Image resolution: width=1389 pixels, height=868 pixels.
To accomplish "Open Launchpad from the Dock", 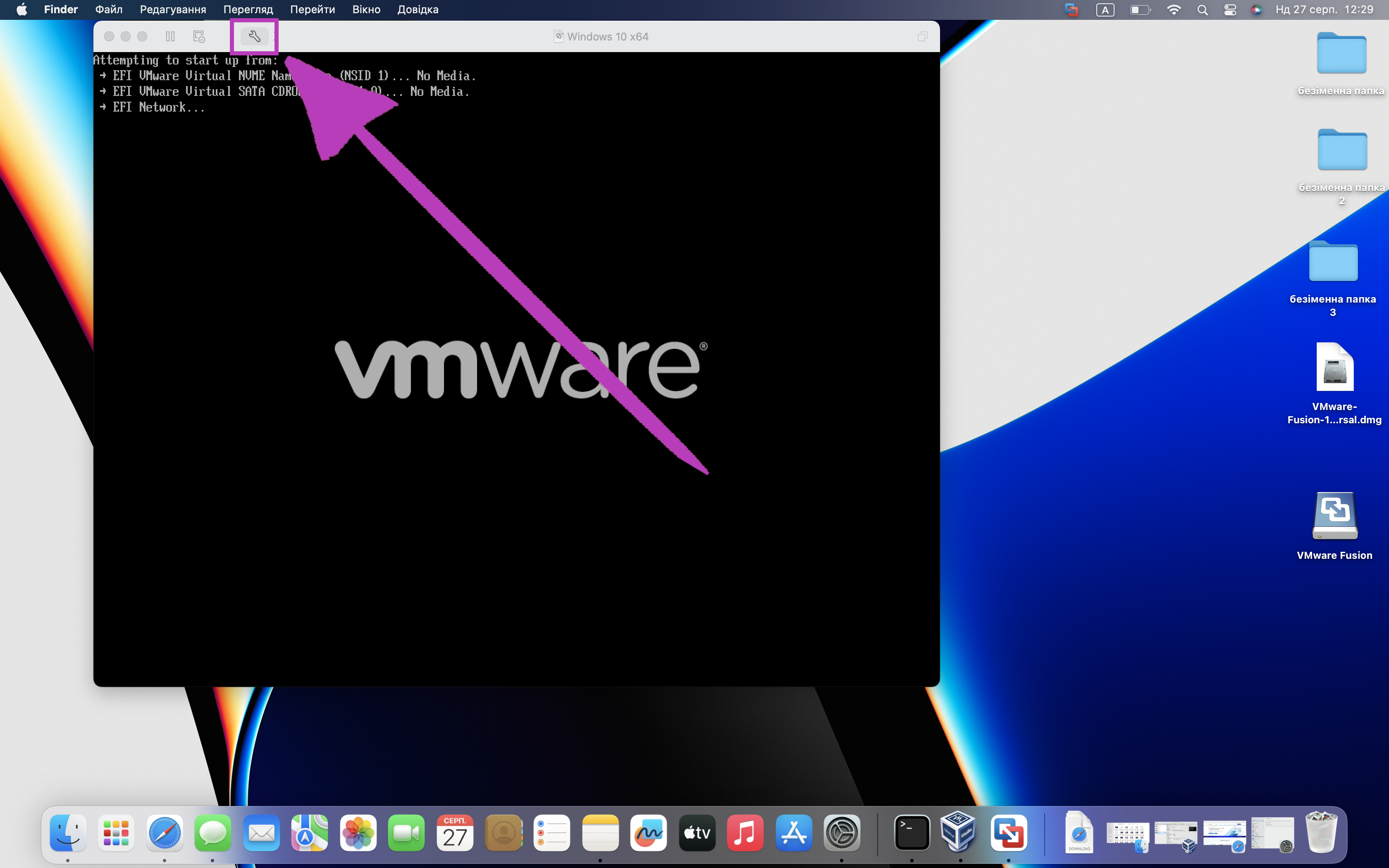I will (116, 832).
